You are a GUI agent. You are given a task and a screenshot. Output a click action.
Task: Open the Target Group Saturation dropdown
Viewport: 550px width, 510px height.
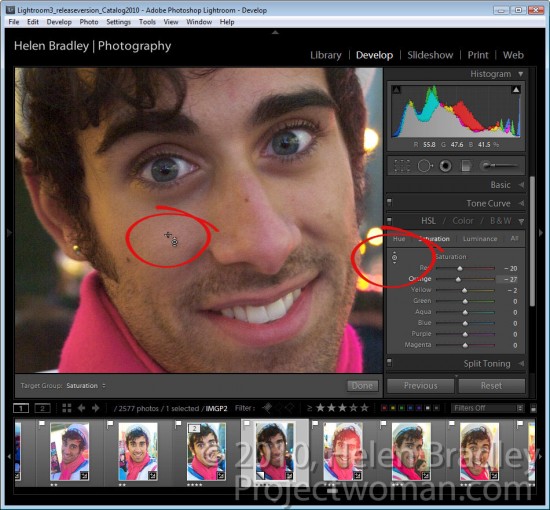[x=86, y=385]
